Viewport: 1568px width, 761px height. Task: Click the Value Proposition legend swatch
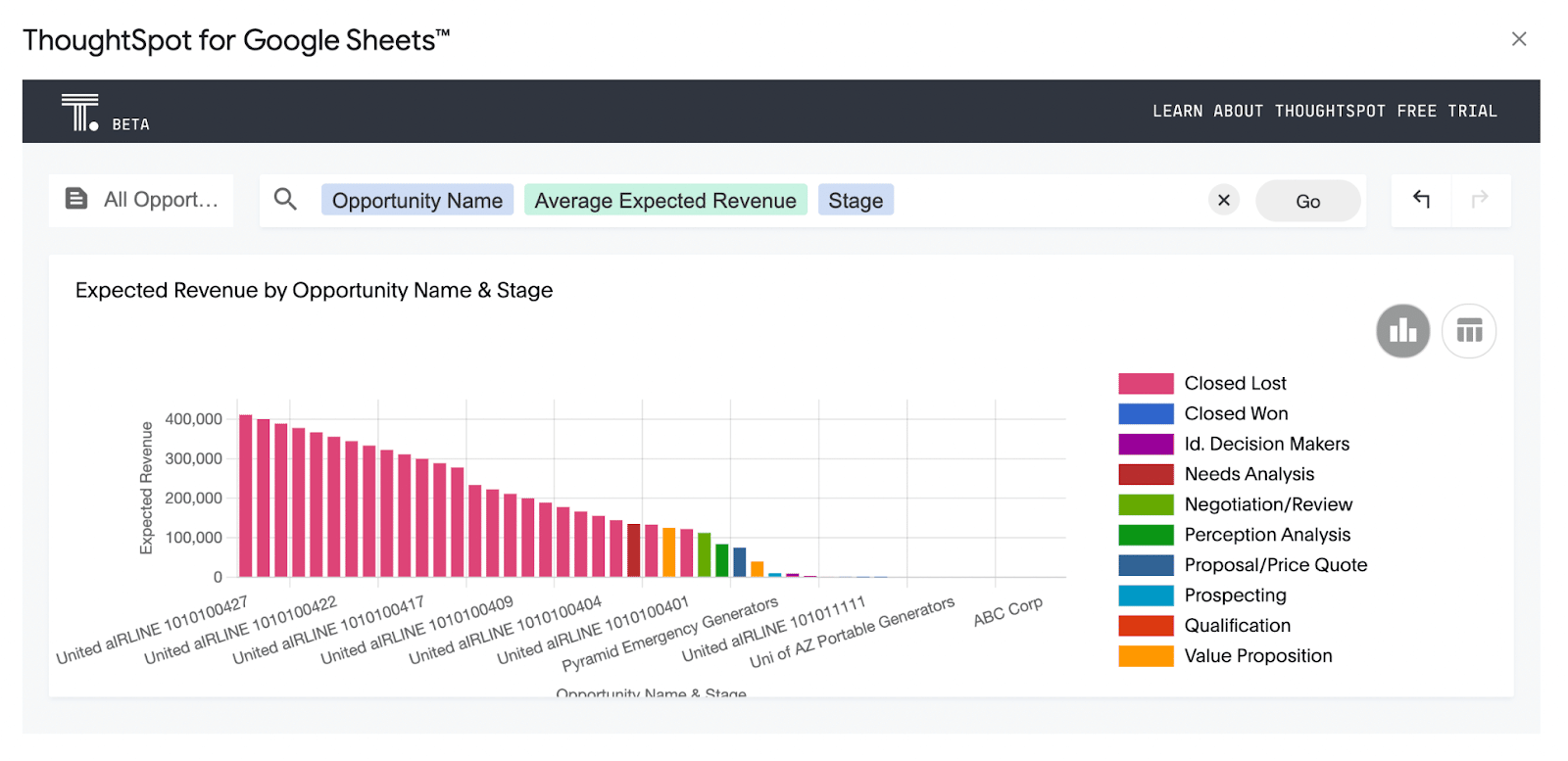[1146, 656]
